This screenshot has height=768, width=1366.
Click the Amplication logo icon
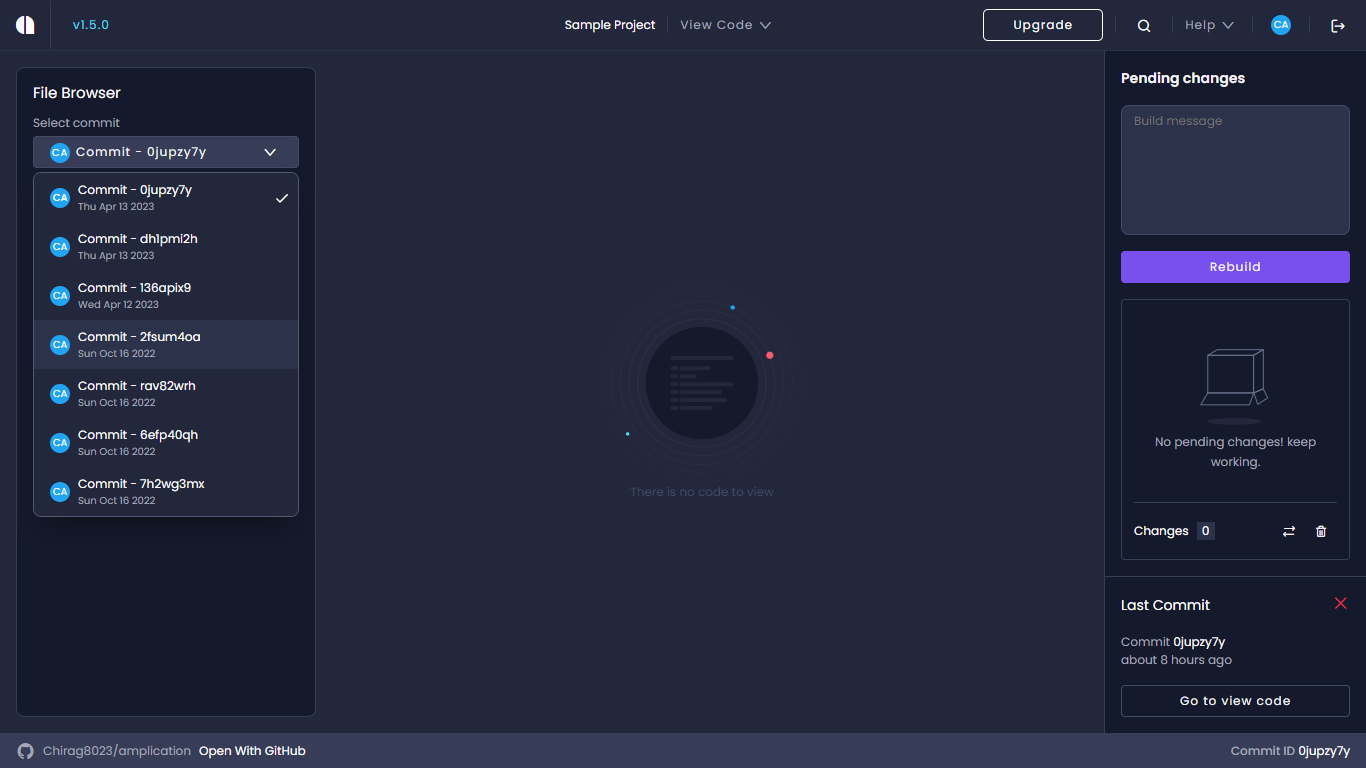[24, 24]
